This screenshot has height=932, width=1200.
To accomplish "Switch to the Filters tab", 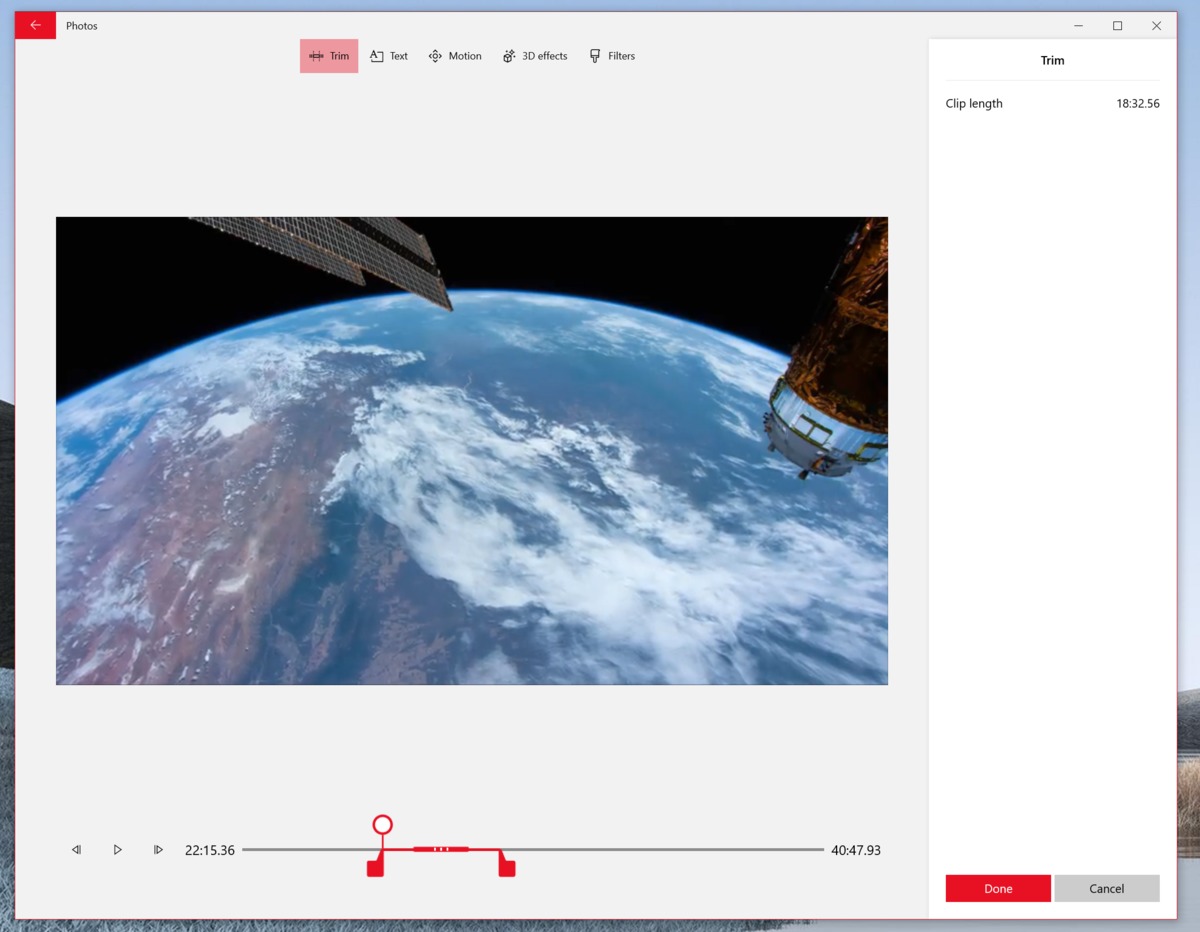I will pos(612,56).
